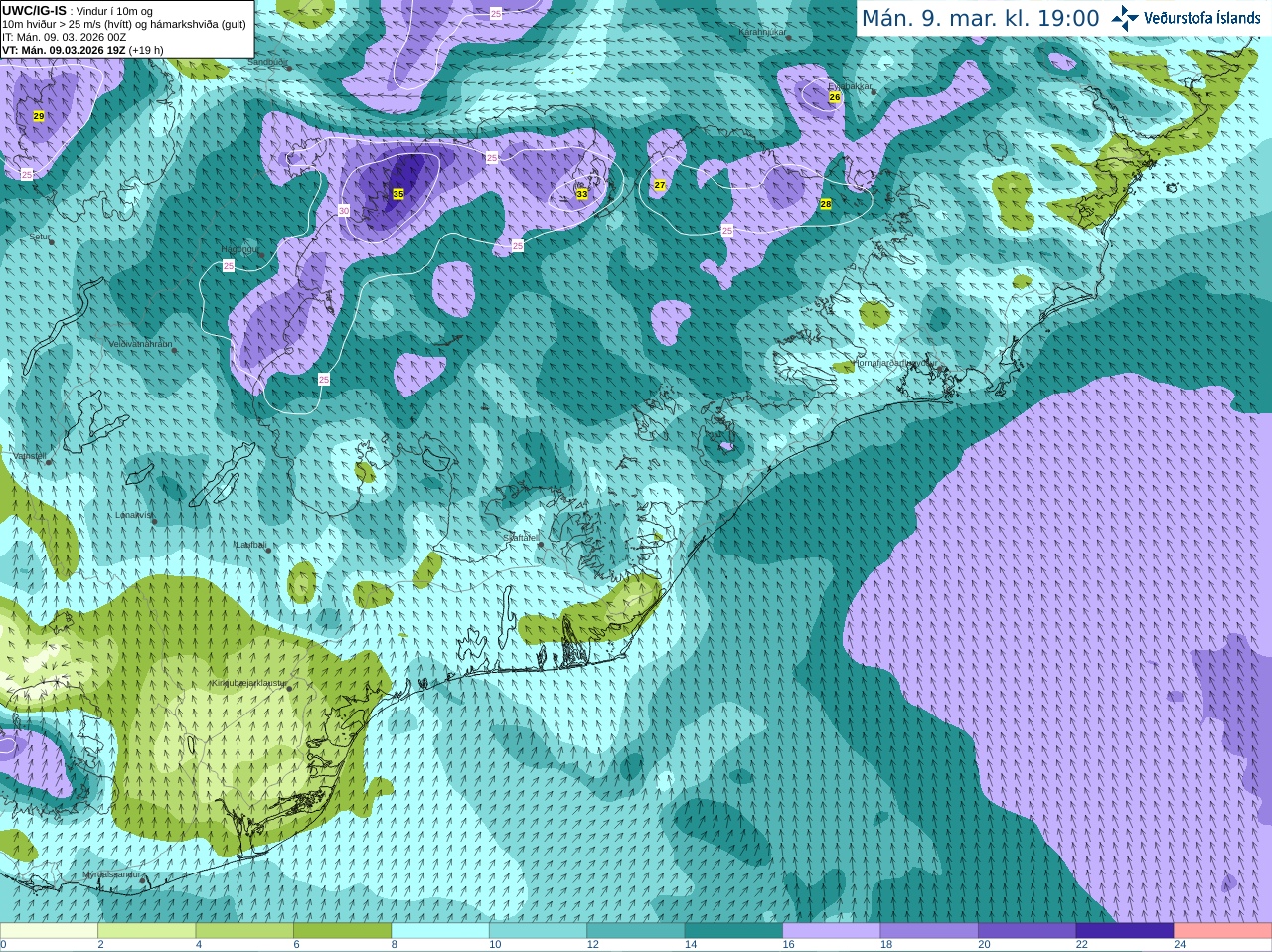This screenshot has width=1272, height=952.
Task: Click the 8–10 m/s pale cyan scale swatch
Action: click(440, 931)
